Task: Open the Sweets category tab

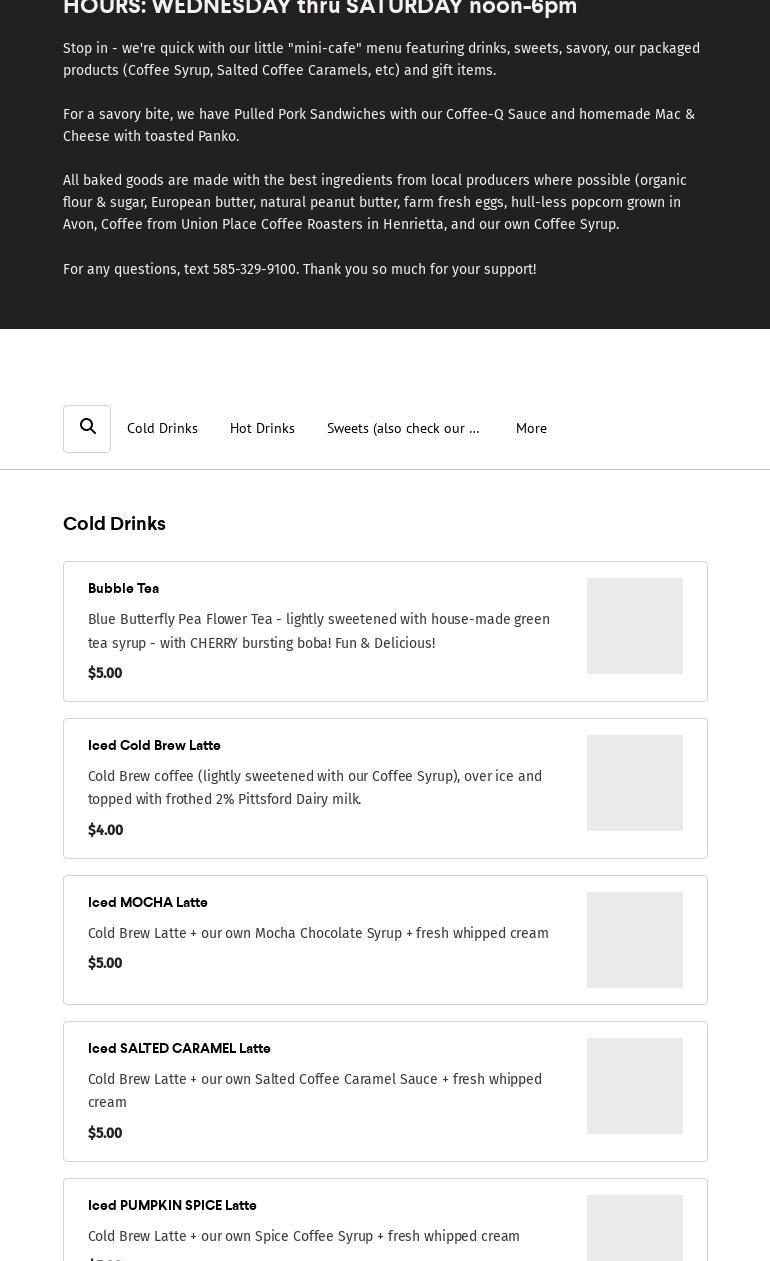Action: (x=403, y=428)
